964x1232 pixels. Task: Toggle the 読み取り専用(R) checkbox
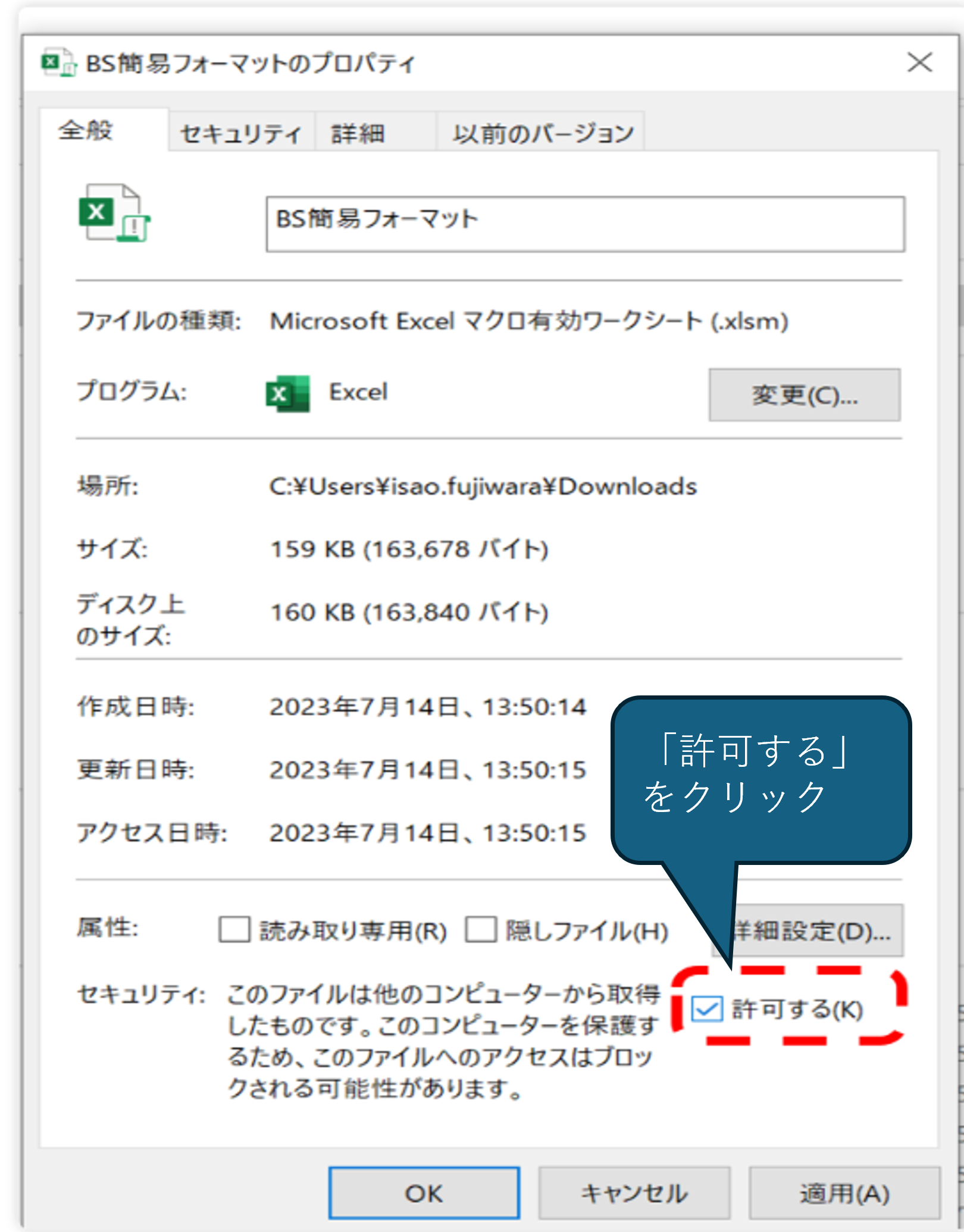coord(234,929)
